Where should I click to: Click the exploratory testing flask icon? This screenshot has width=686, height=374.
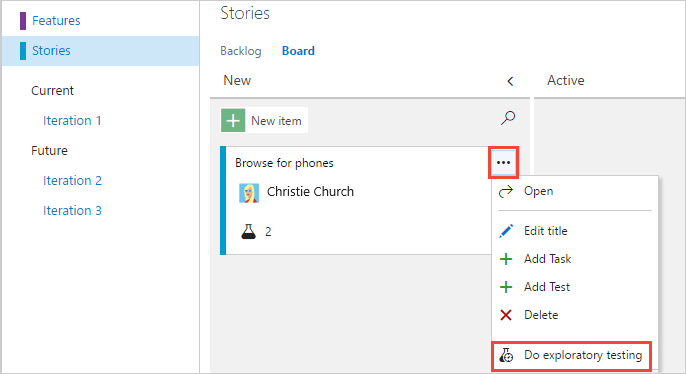(x=507, y=355)
